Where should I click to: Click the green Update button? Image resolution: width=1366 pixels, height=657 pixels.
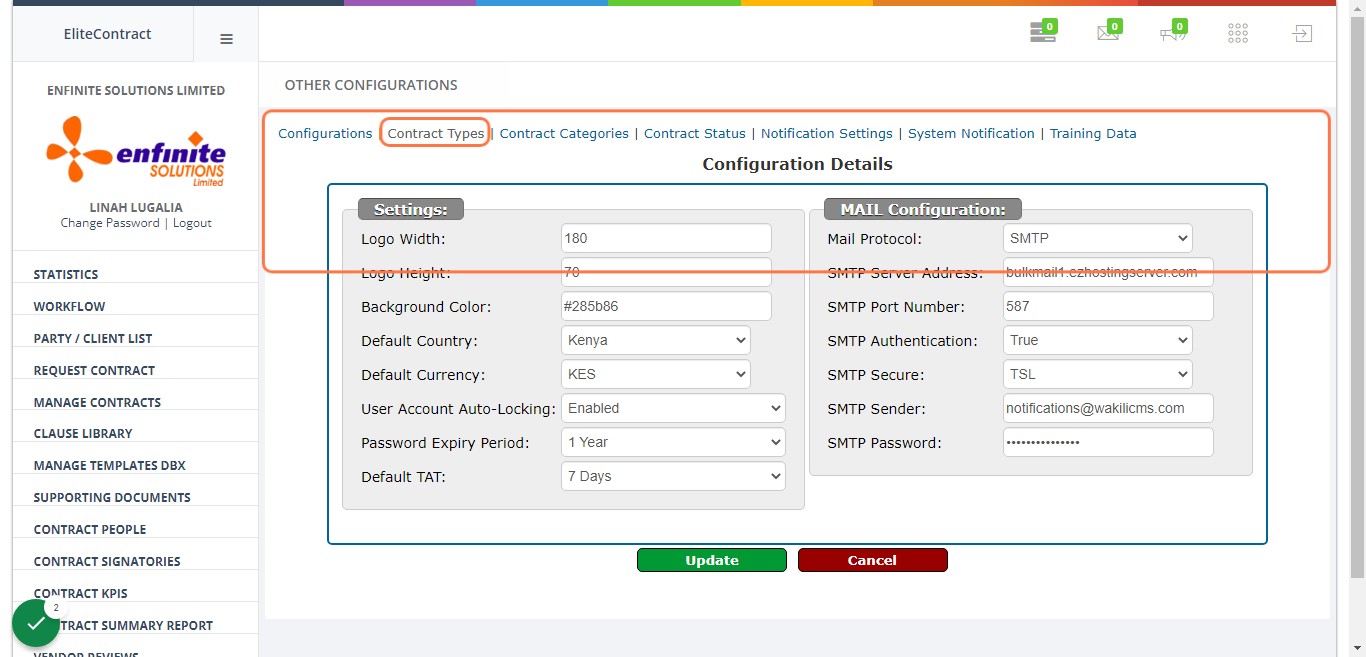tap(712, 560)
